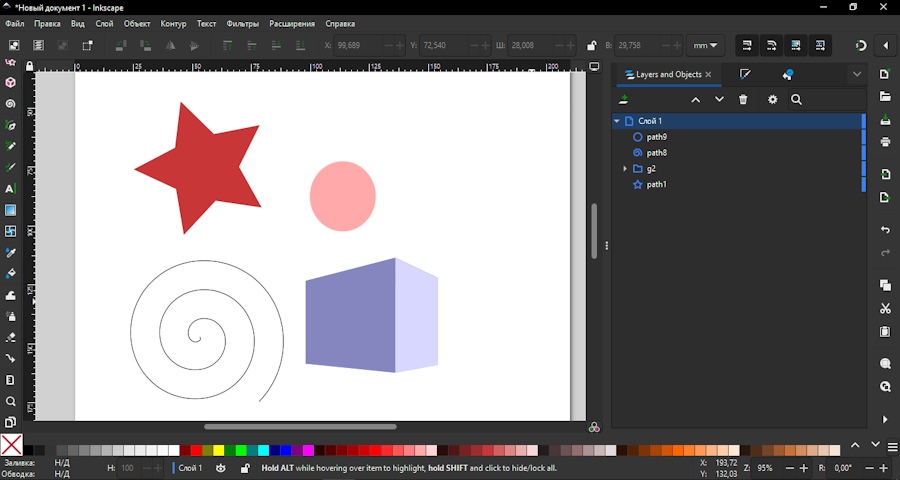
Task: Activate the Gradient tool
Action: 11,211
